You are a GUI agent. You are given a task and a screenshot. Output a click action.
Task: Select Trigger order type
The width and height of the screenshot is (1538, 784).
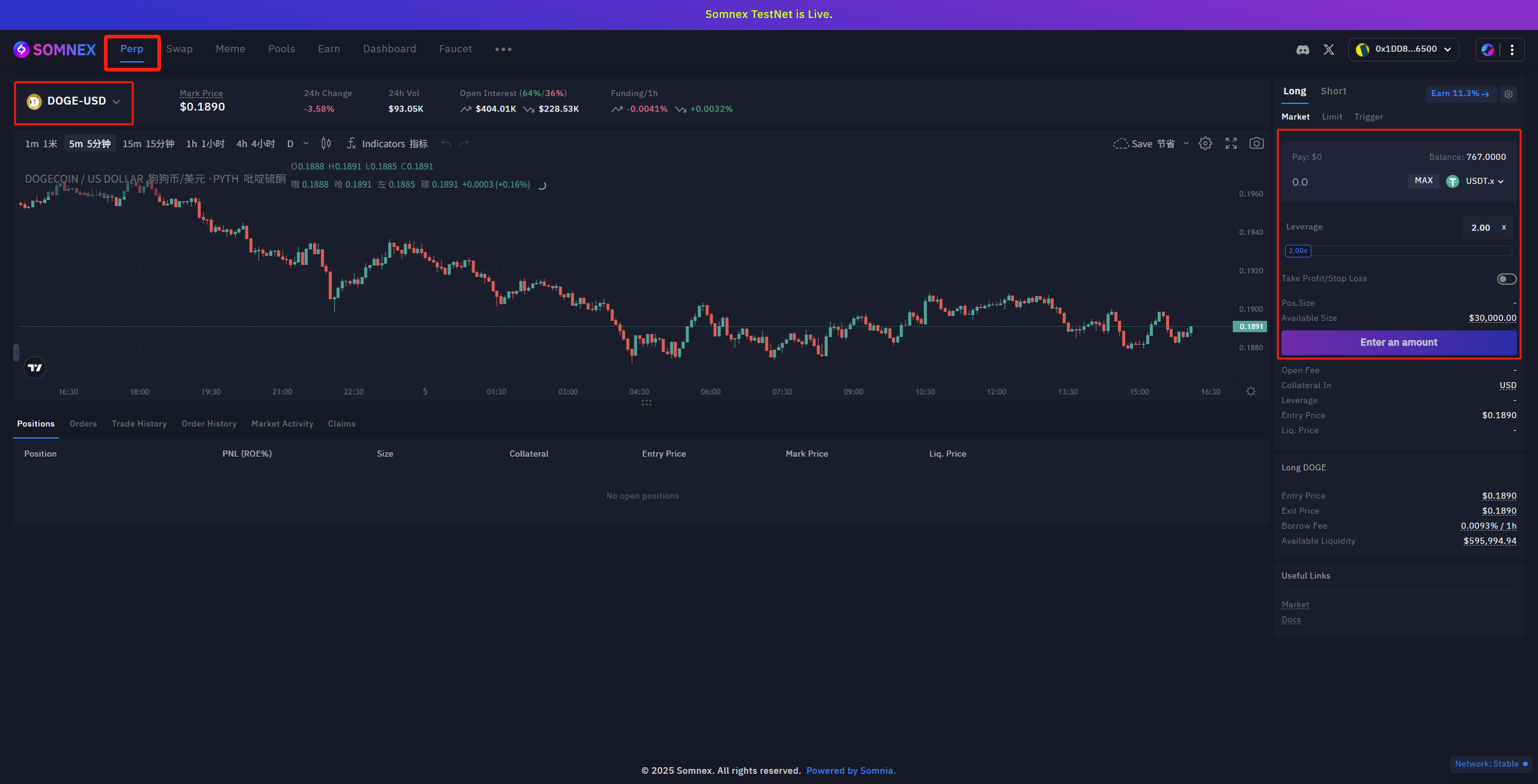(1369, 117)
